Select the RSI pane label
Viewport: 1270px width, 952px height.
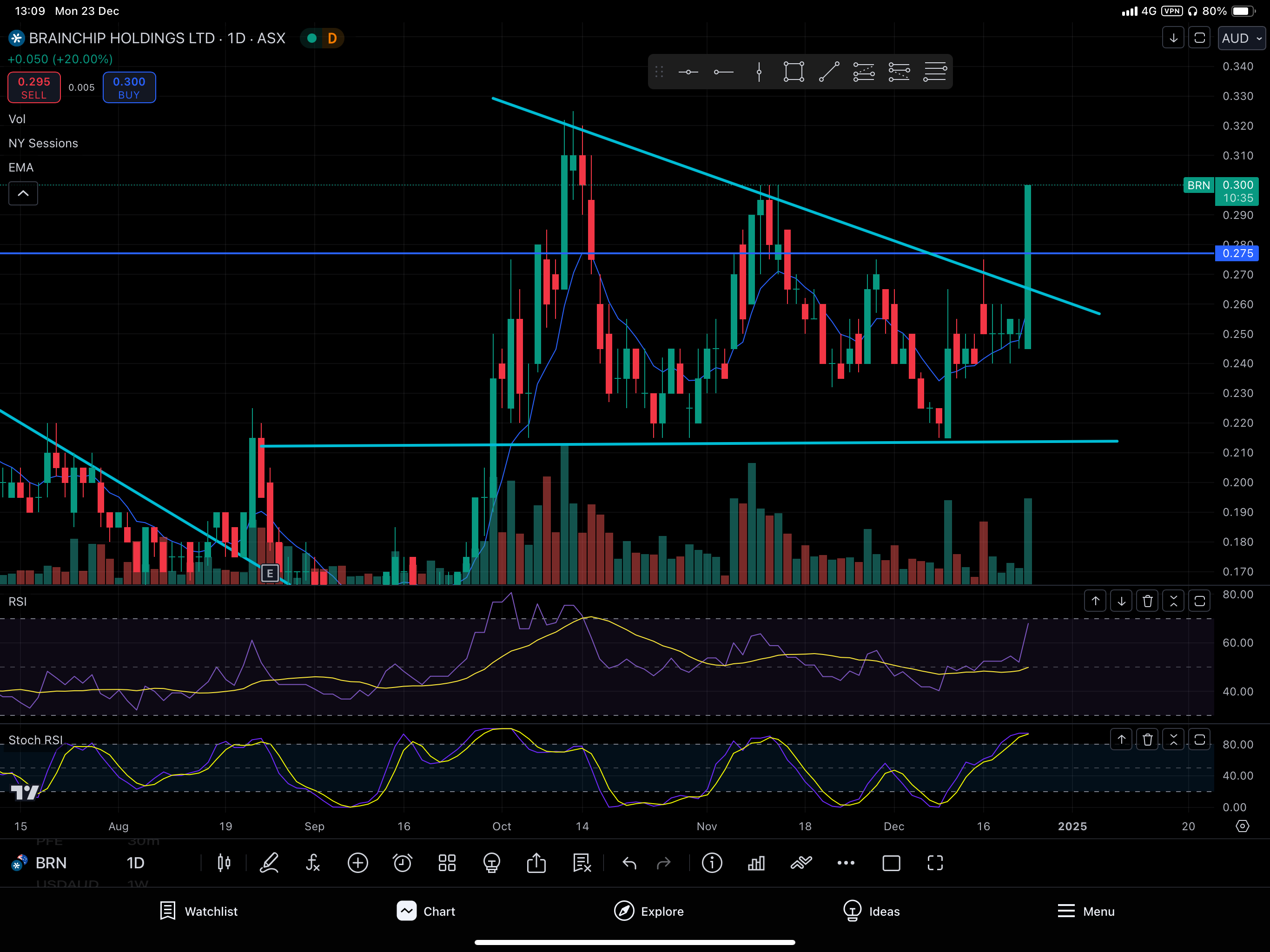[x=18, y=601]
